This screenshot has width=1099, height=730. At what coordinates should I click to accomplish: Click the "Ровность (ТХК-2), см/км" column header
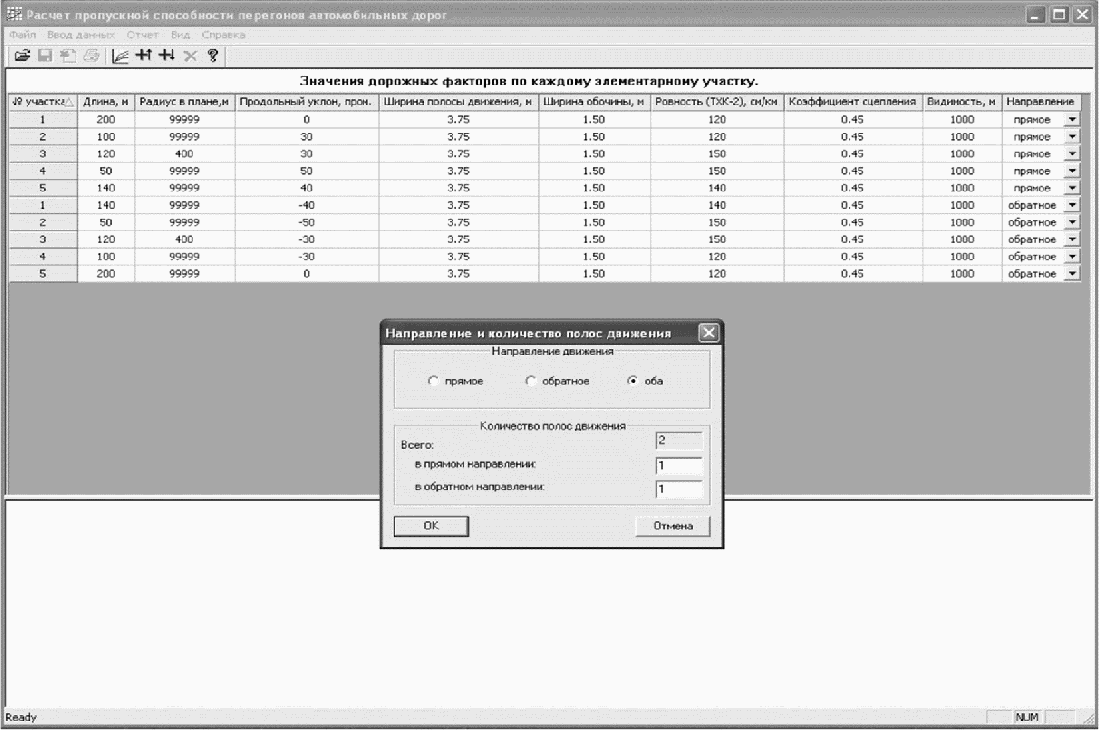click(716, 102)
